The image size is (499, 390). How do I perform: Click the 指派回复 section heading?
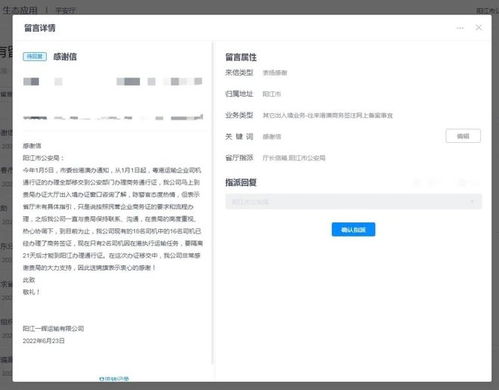pos(241,182)
